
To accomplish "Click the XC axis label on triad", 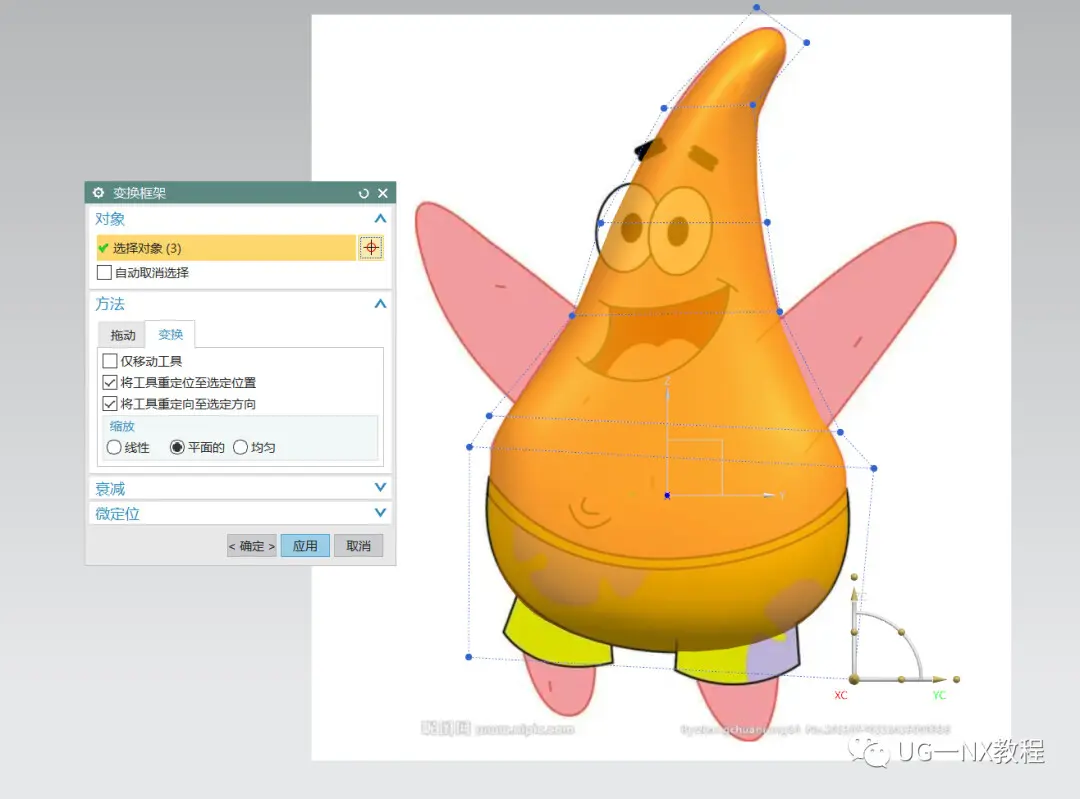I will (840, 695).
